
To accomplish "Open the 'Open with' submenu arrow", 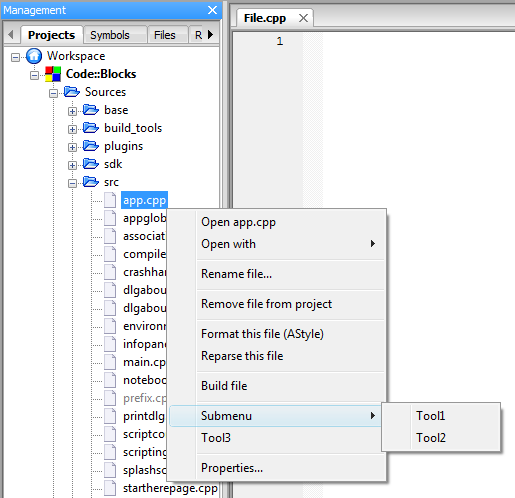I will click(x=373, y=244).
